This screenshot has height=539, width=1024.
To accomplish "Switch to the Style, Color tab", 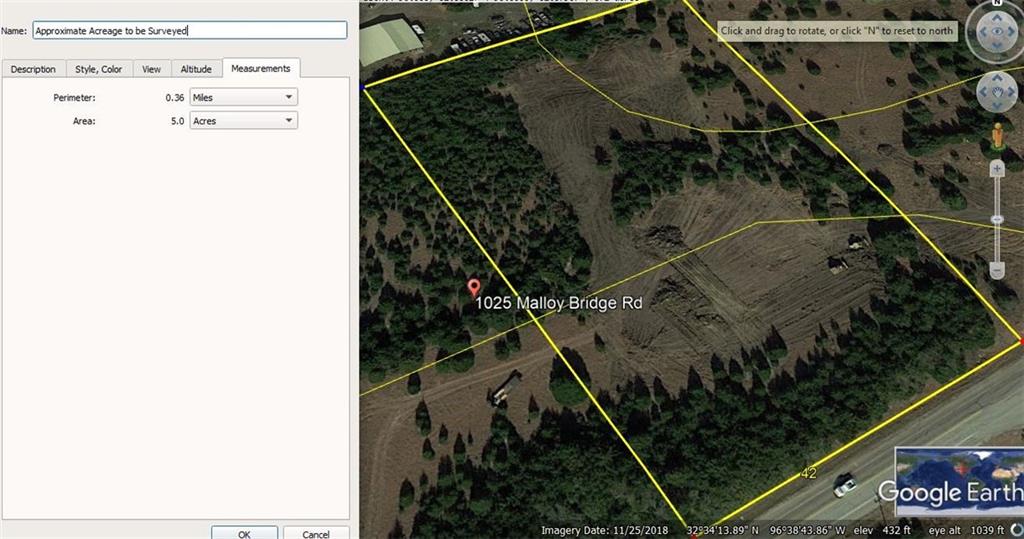I will click(99, 69).
